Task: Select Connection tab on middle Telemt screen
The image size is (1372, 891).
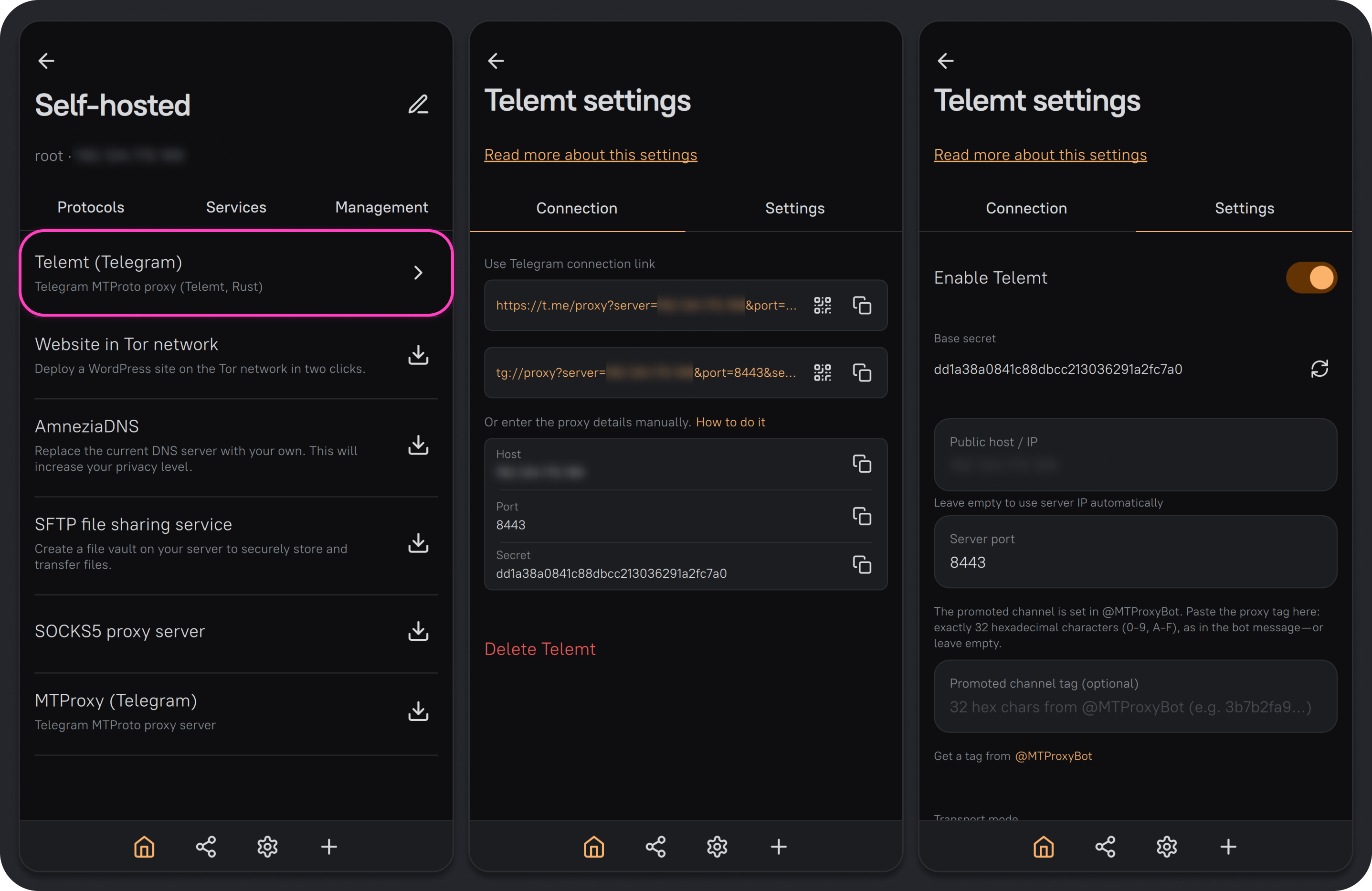Action: [577, 208]
